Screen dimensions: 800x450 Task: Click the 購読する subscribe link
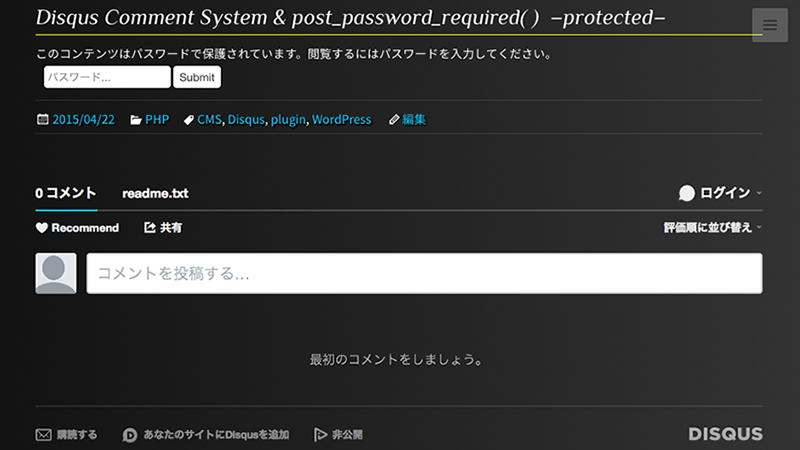(x=77, y=435)
